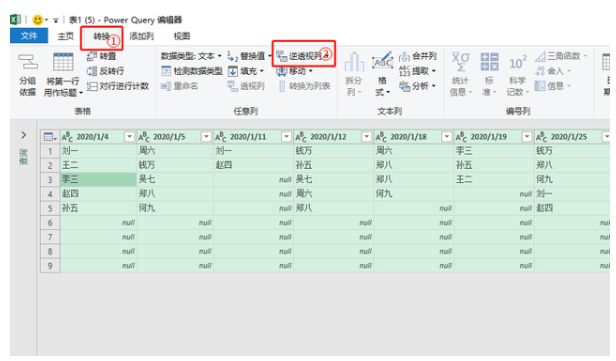The height and width of the screenshot is (361, 616).
Task: Click Merge Columns (合并列) button
Action: tap(418, 56)
